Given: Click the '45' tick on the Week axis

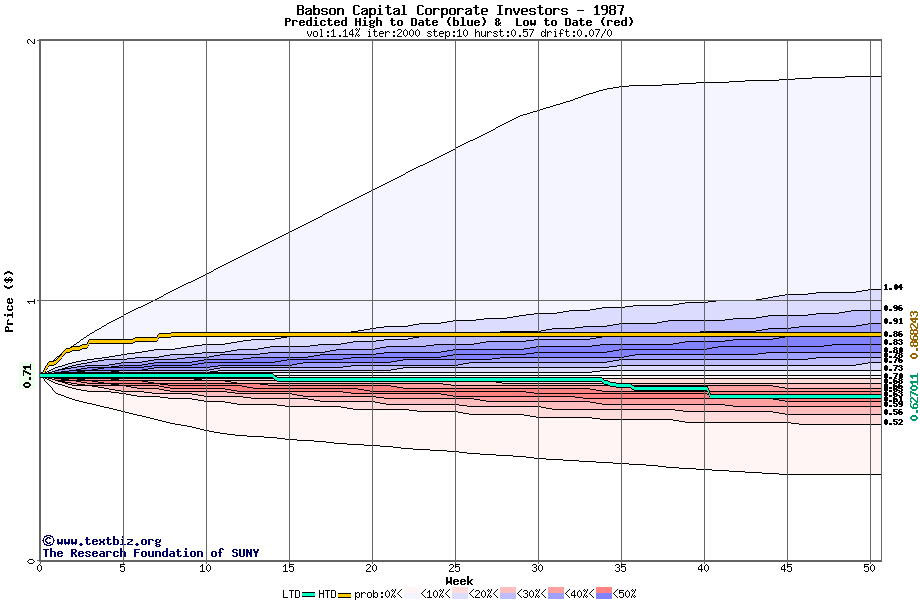Looking at the screenshot, I should (787, 568).
